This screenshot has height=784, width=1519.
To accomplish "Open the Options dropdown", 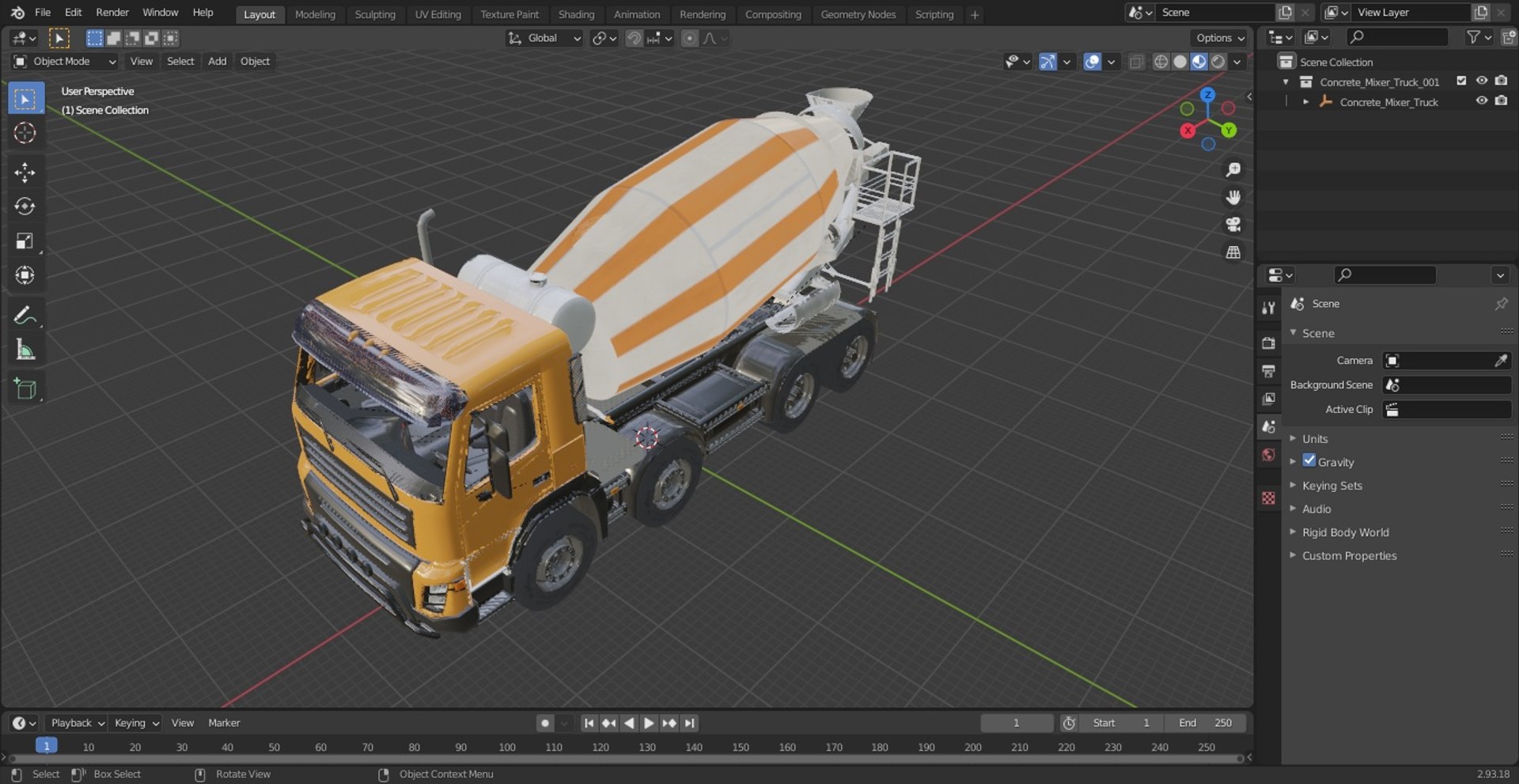I will click(1220, 38).
